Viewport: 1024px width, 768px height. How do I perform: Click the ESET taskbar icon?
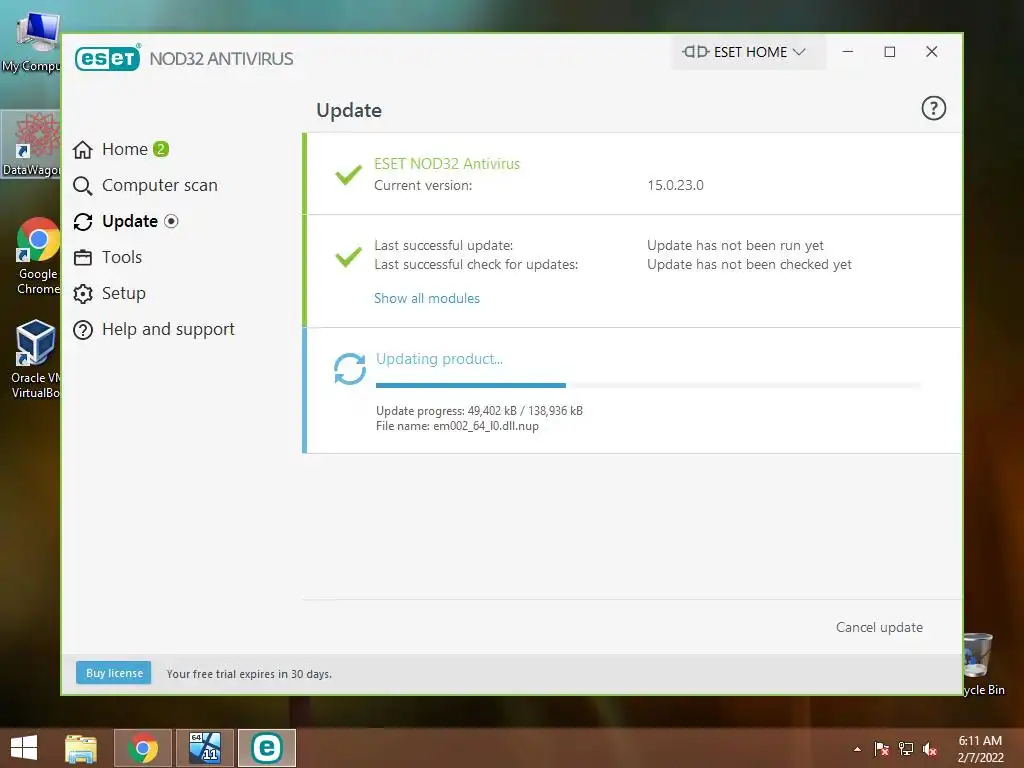266,748
